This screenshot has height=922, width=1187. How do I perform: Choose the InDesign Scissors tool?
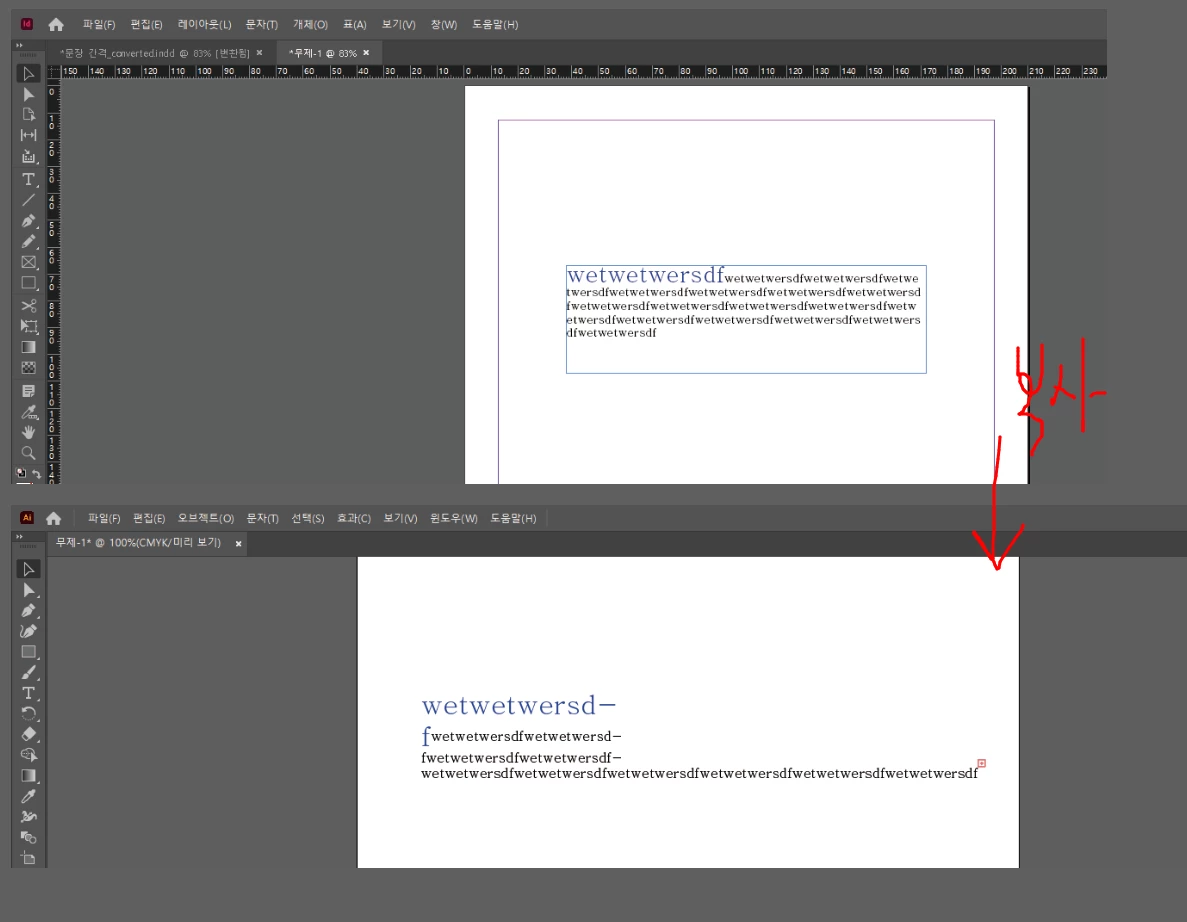click(x=28, y=306)
